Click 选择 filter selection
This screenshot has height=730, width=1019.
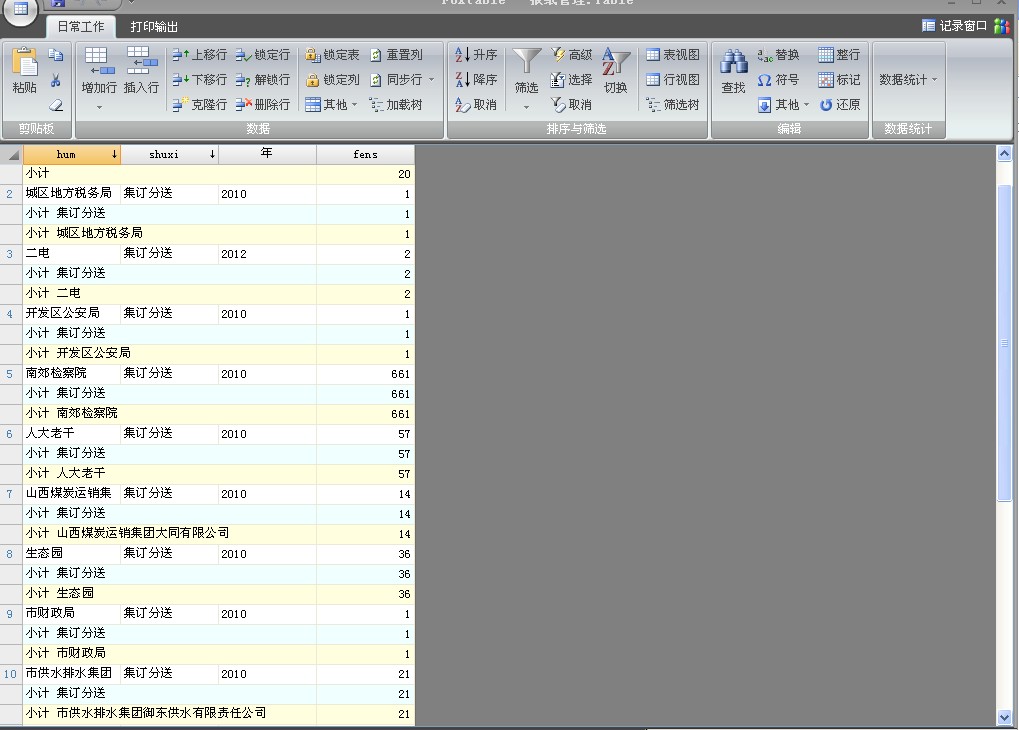571,79
